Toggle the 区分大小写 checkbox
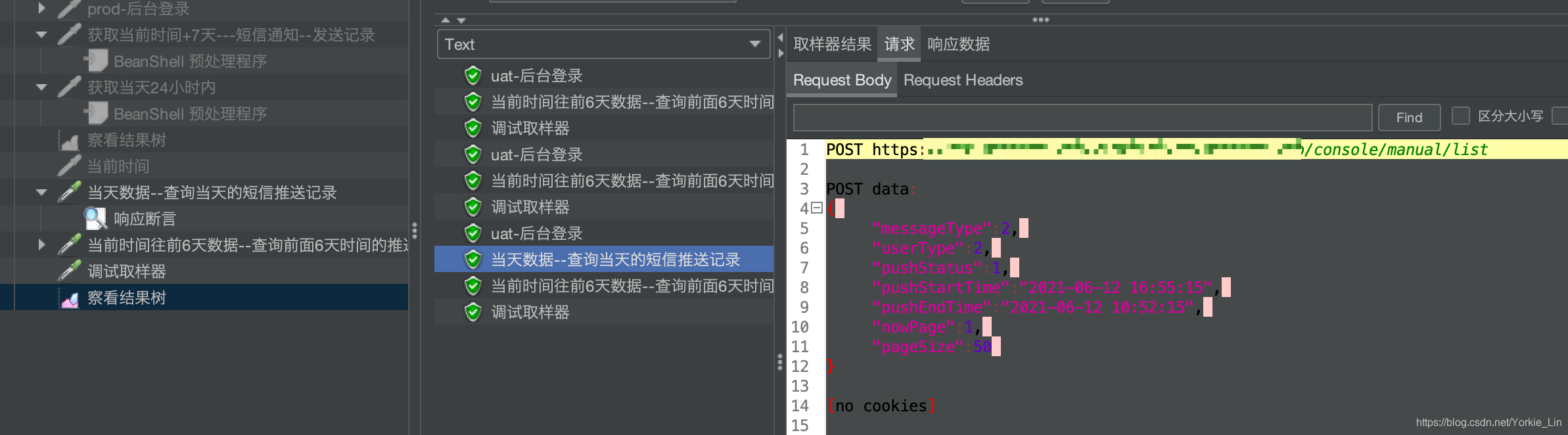The width and height of the screenshot is (1568, 435). tap(1460, 116)
